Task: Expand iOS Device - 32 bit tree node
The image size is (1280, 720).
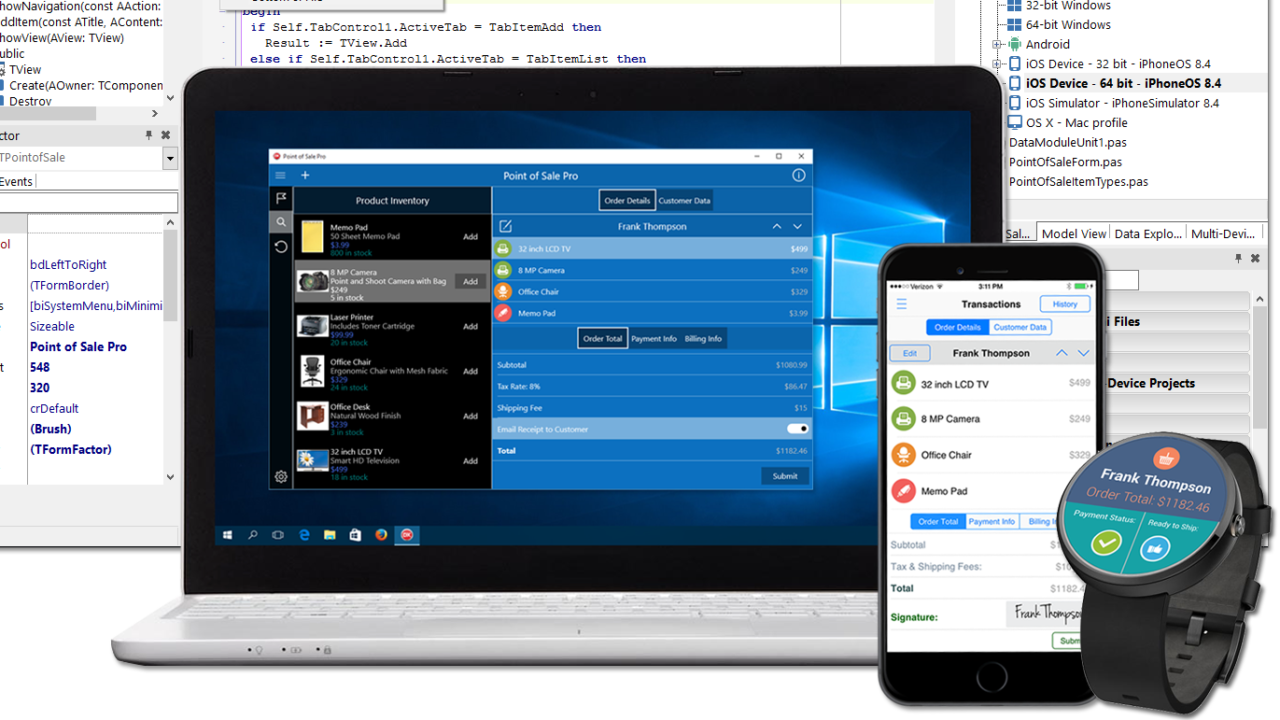Action: click(997, 64)
